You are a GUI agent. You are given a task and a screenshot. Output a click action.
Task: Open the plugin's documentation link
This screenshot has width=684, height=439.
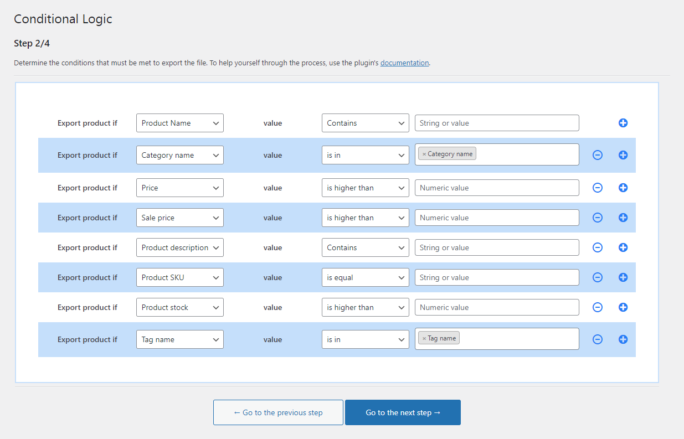[404, 63]
